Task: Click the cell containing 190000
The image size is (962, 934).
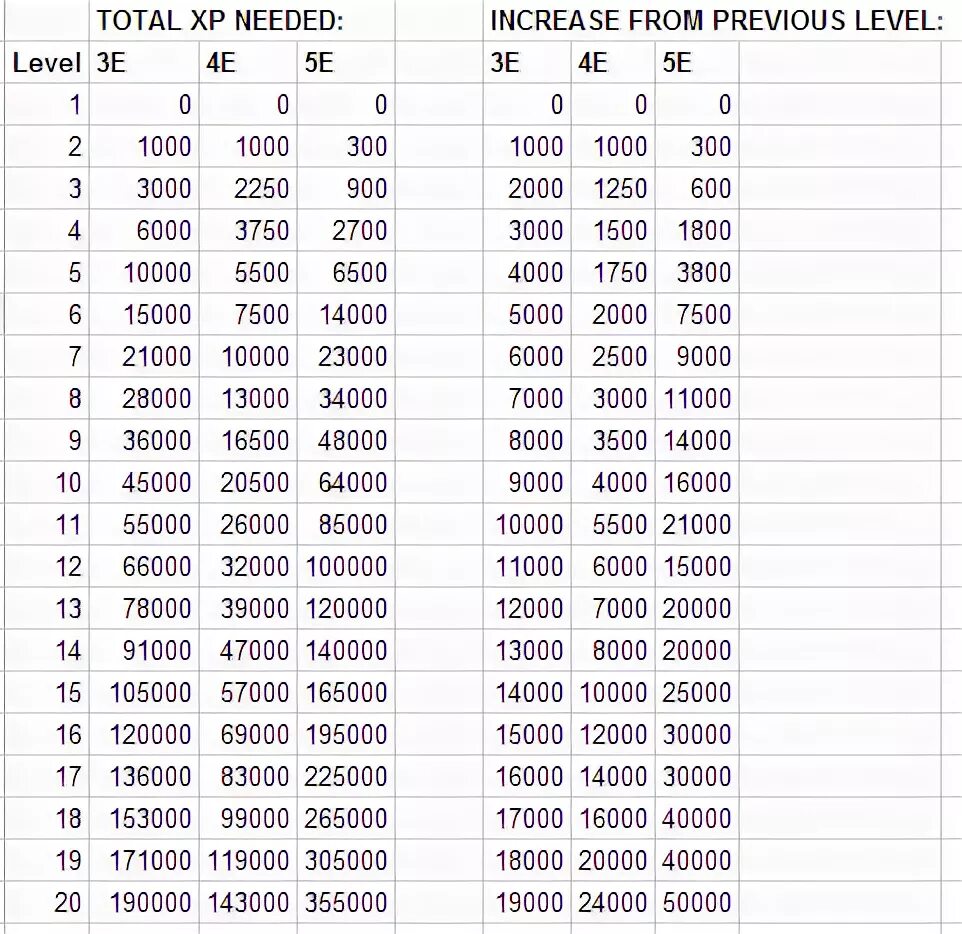Action: [144, 902]
